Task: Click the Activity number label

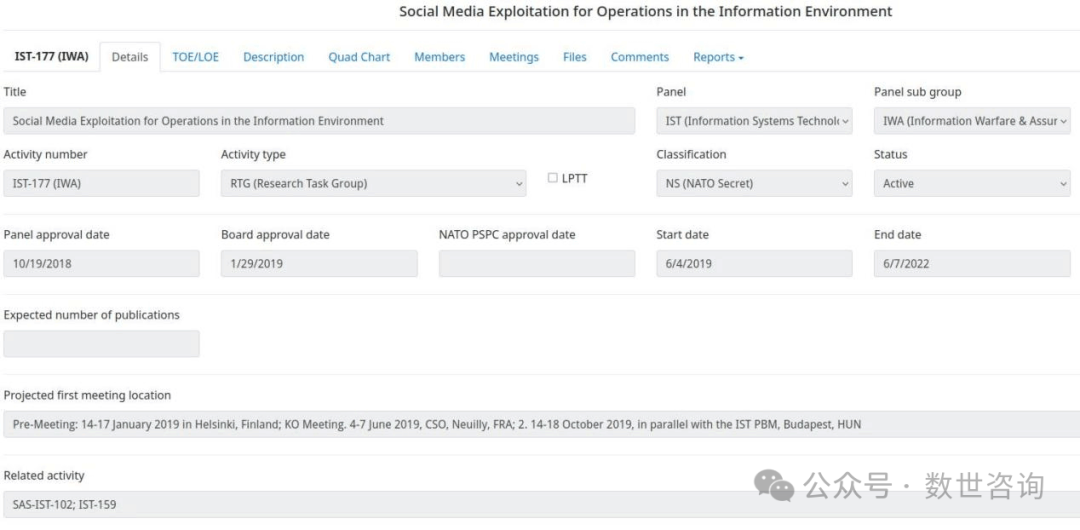Action: click(x=45, y=154)
